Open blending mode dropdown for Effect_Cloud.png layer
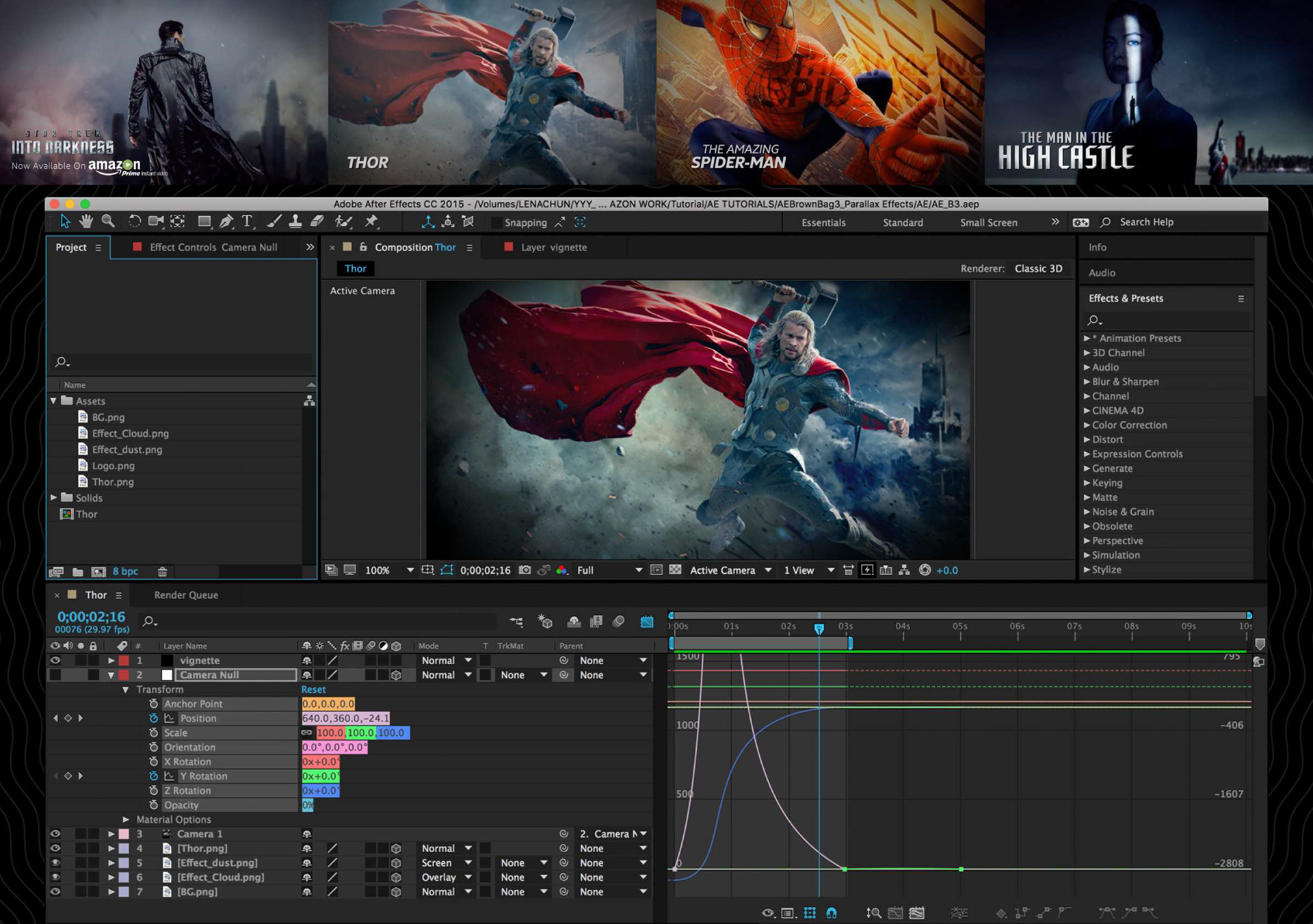This screenshot has width=1313, height=924. point(446,877)
